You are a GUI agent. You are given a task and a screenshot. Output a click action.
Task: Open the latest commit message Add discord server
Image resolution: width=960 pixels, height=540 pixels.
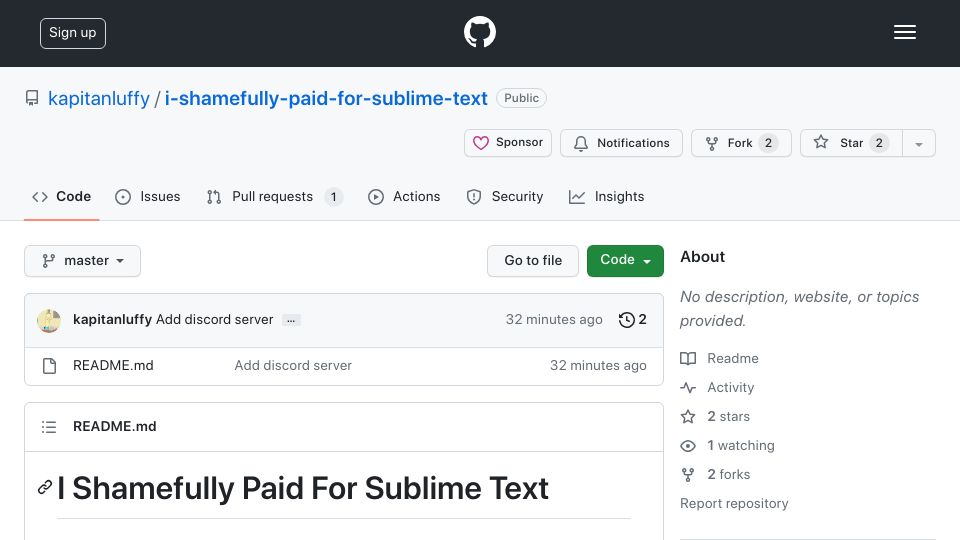click(214, 320)
